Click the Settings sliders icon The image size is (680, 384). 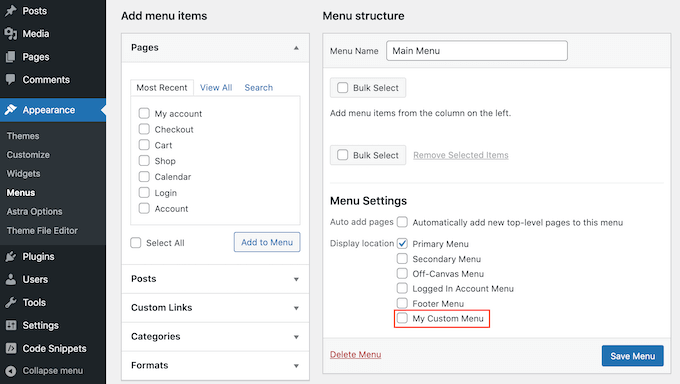pos(11,325)
